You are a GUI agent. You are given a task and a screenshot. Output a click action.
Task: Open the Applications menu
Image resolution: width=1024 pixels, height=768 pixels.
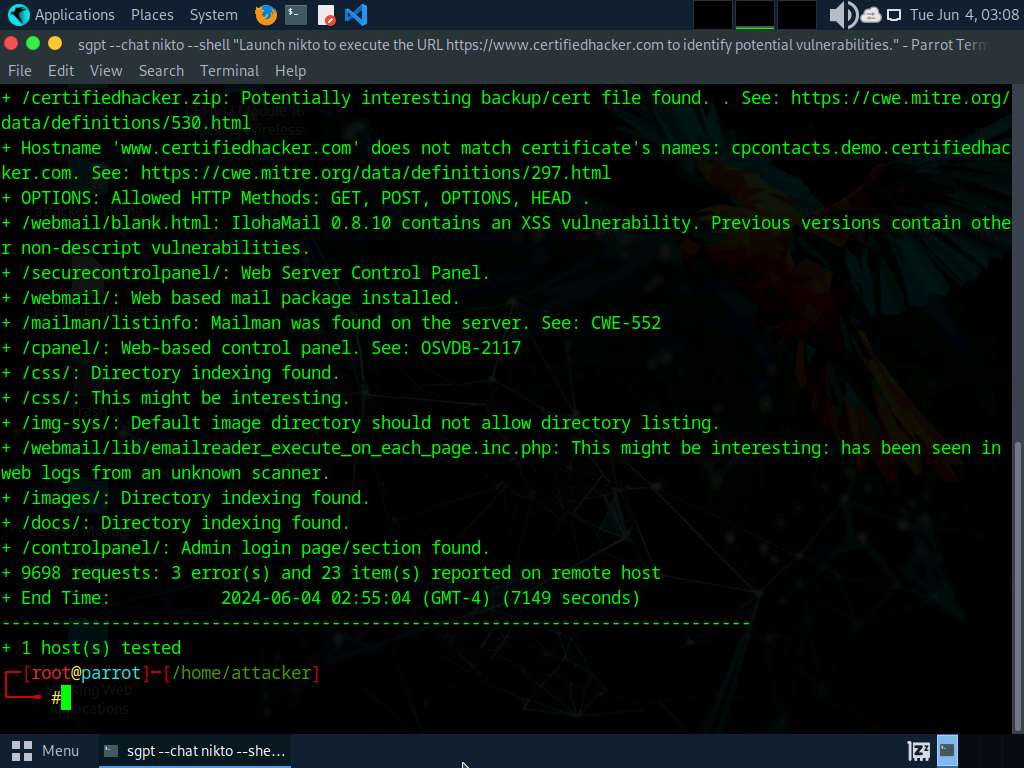point(62,15)
